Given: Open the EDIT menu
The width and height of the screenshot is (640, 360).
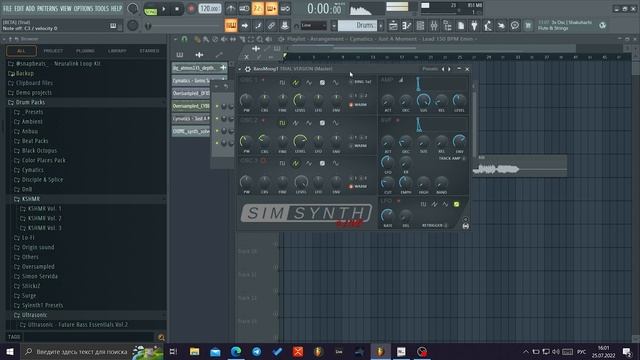Looking at the screenshot, I should [x=19, y=8].
